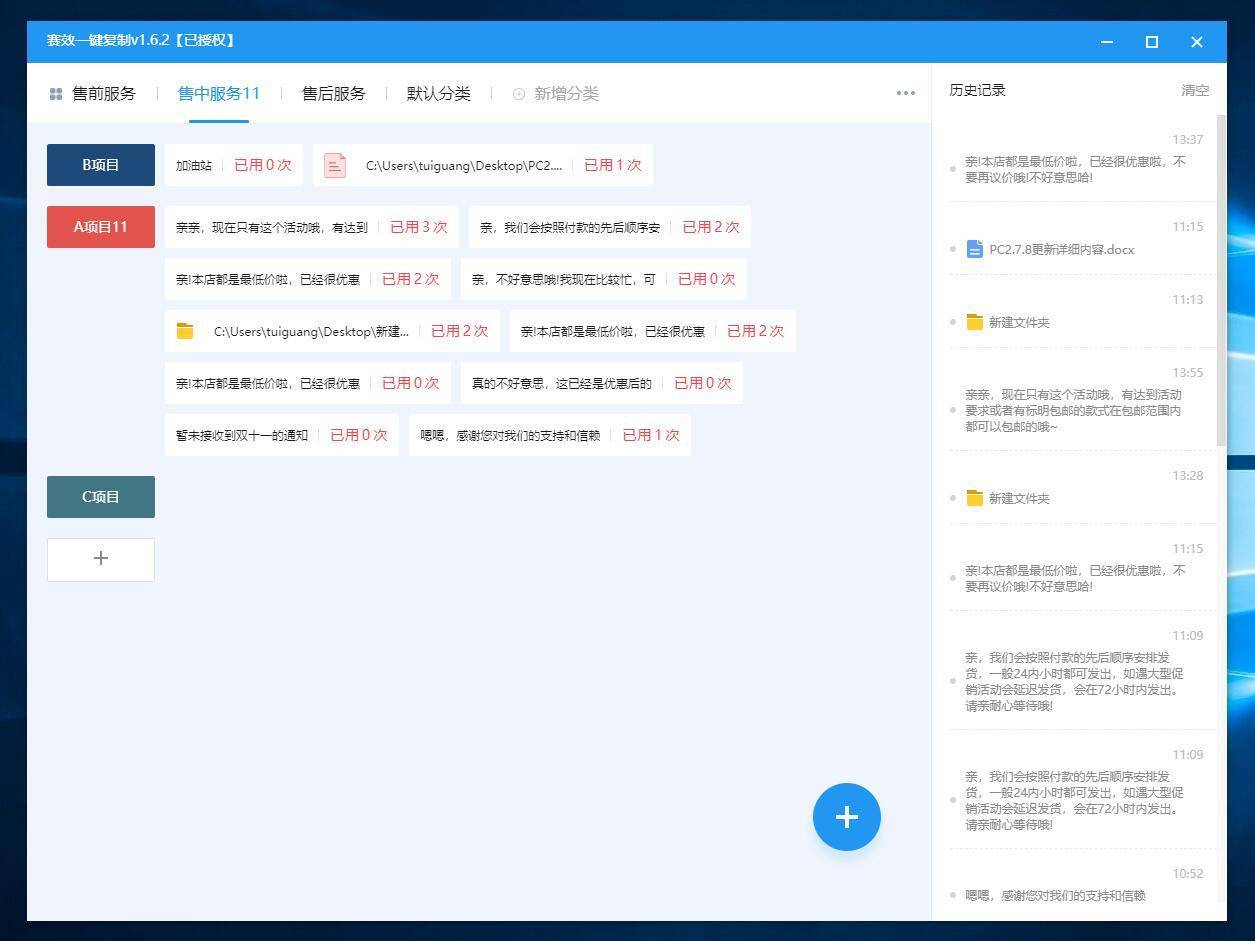Select the C项目 group button
1255x941 pixels.
(101, 497)
